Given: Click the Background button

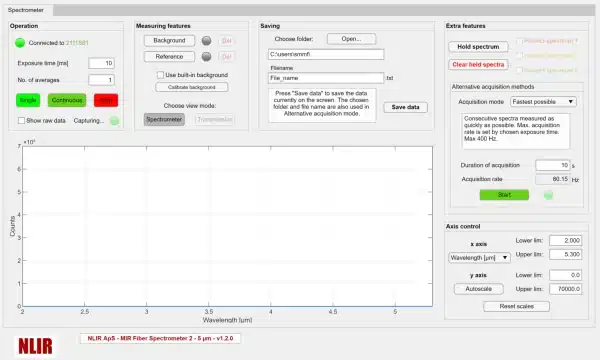Looking at the screenshot, I should click(x=169, y=41).
